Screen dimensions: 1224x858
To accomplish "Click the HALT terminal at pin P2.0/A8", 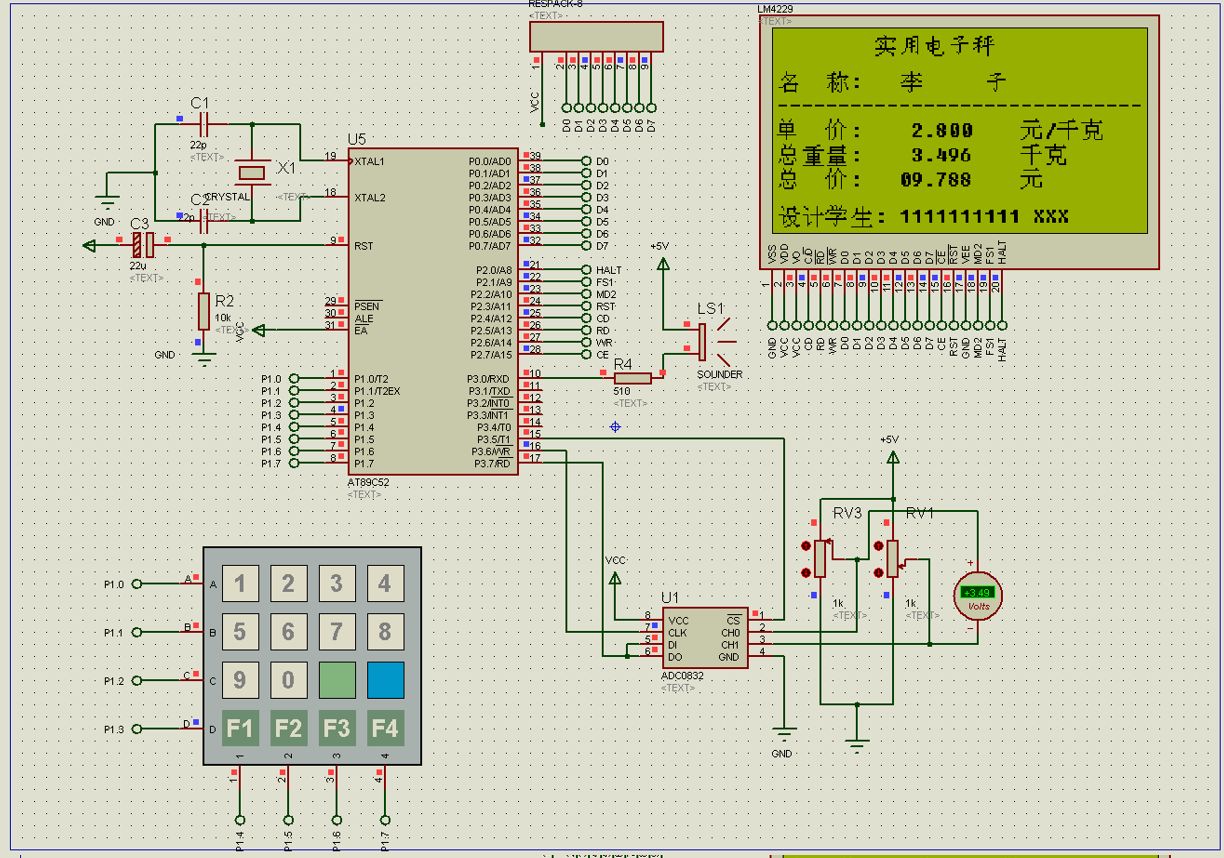I will (586, 270).
